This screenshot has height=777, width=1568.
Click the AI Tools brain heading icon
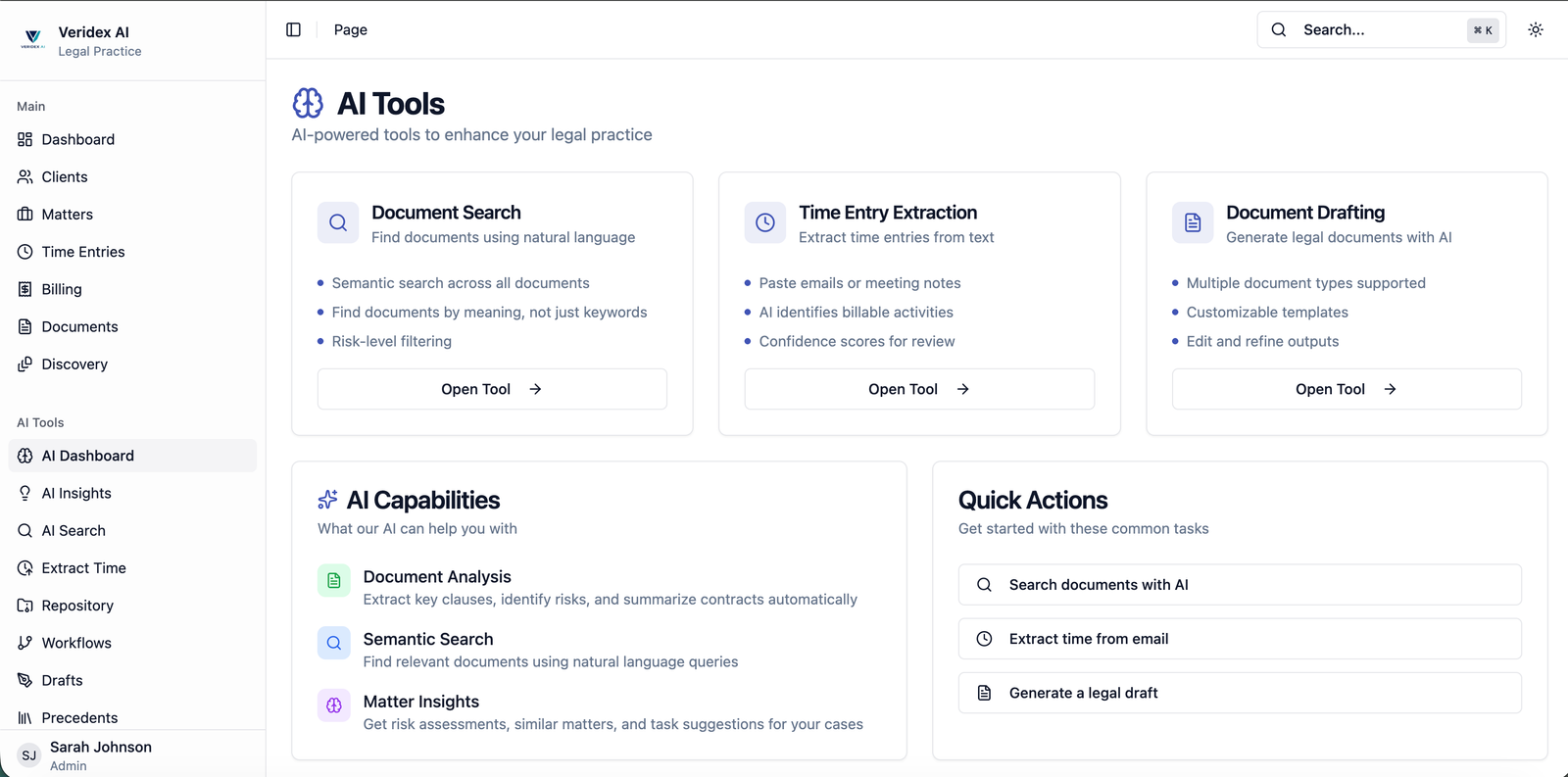(308, 103)
